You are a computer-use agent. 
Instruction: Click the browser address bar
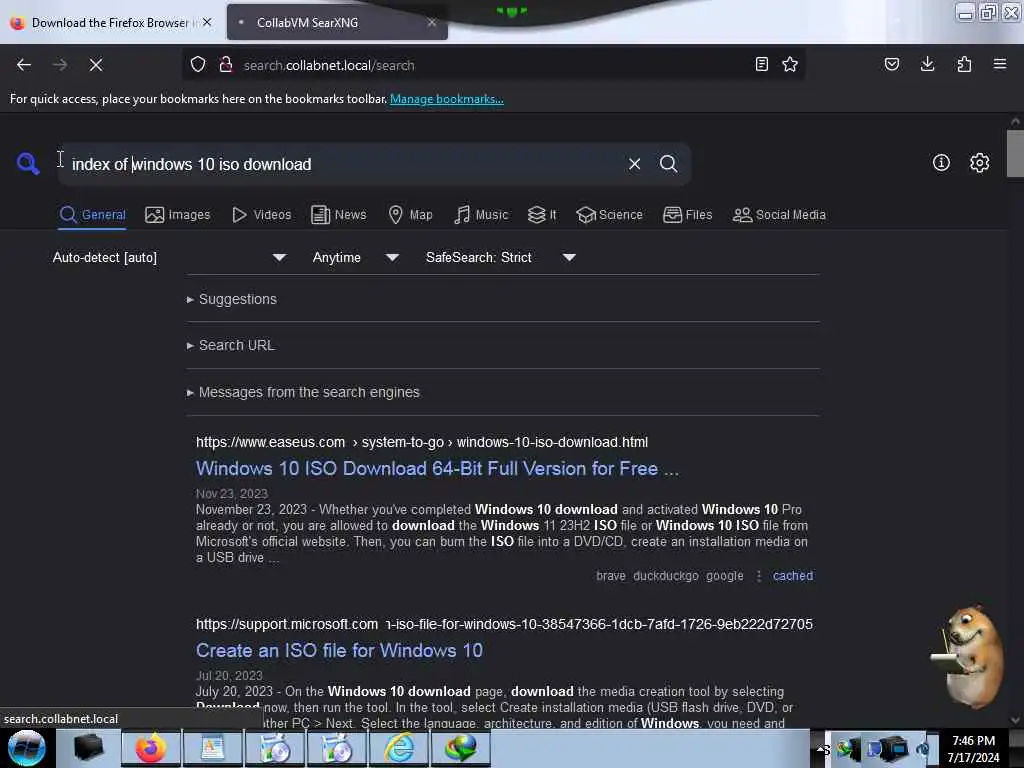(x=493, y=65)
